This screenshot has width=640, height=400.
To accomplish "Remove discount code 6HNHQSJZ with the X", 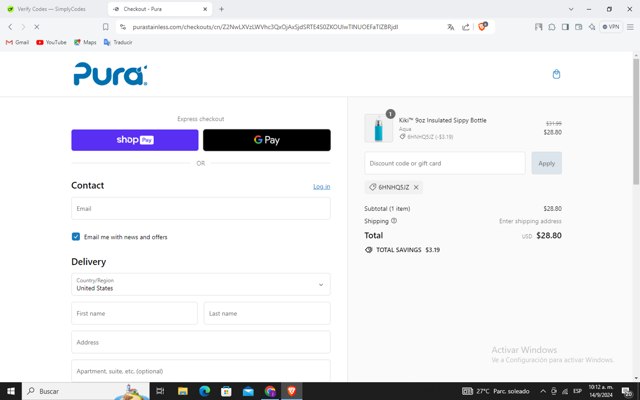I will click(x=416, y=187).
